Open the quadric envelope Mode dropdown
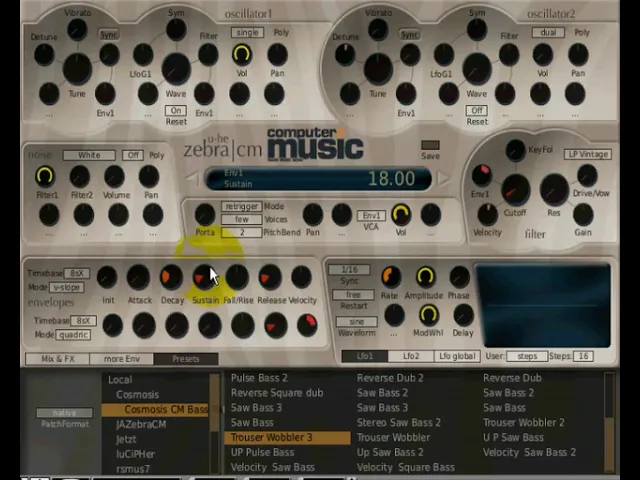 (x=73, y=335)
